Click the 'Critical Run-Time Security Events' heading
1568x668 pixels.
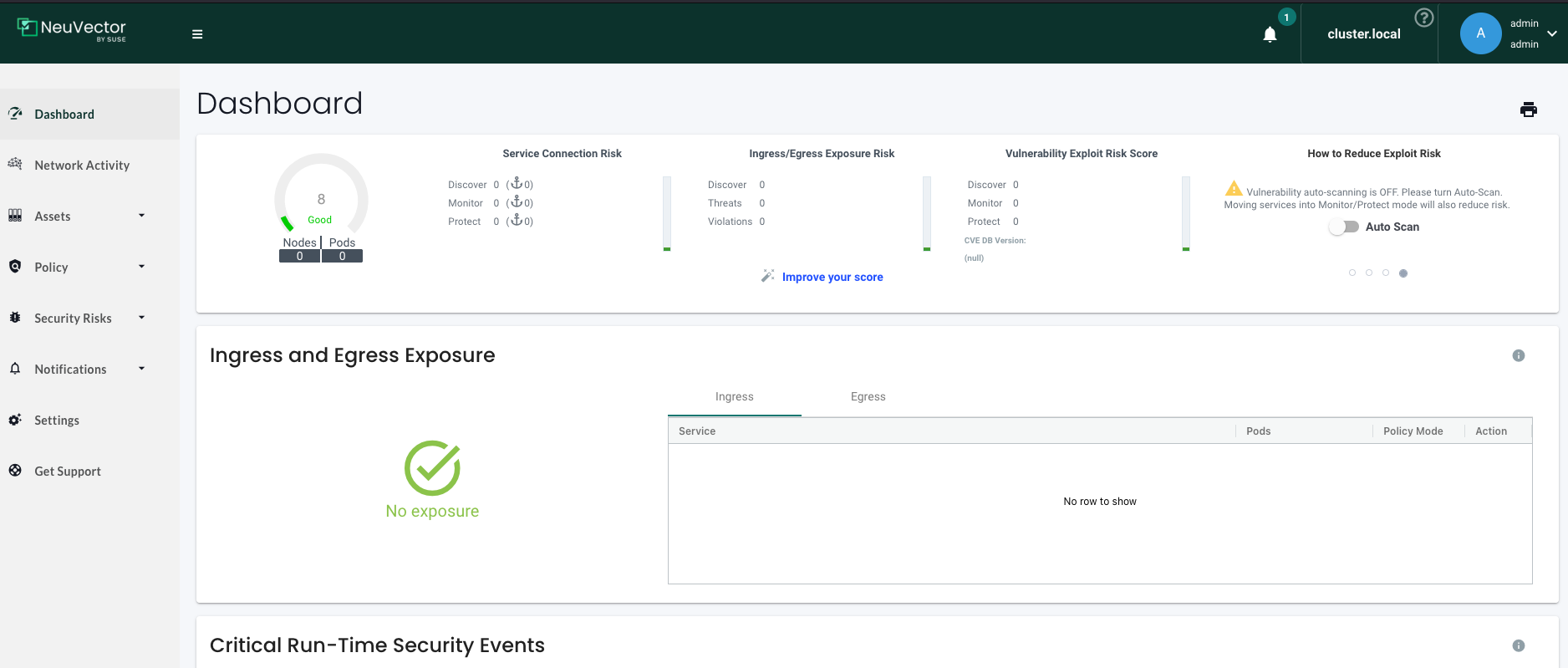pos(377,645)
